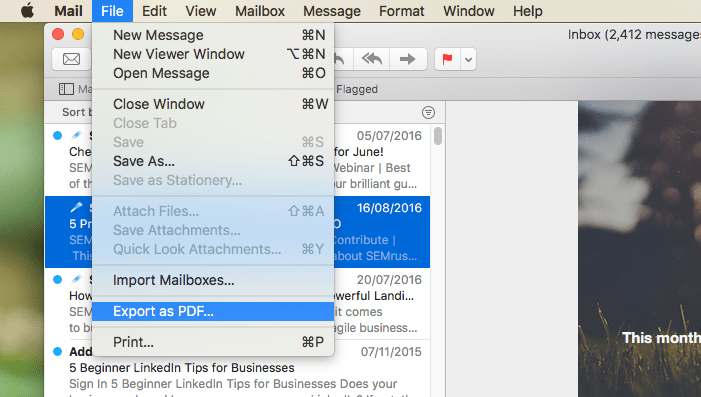Click unread dot of 07/11/2015 message
Screen dimensions: 701x397
tap(57, 351)
